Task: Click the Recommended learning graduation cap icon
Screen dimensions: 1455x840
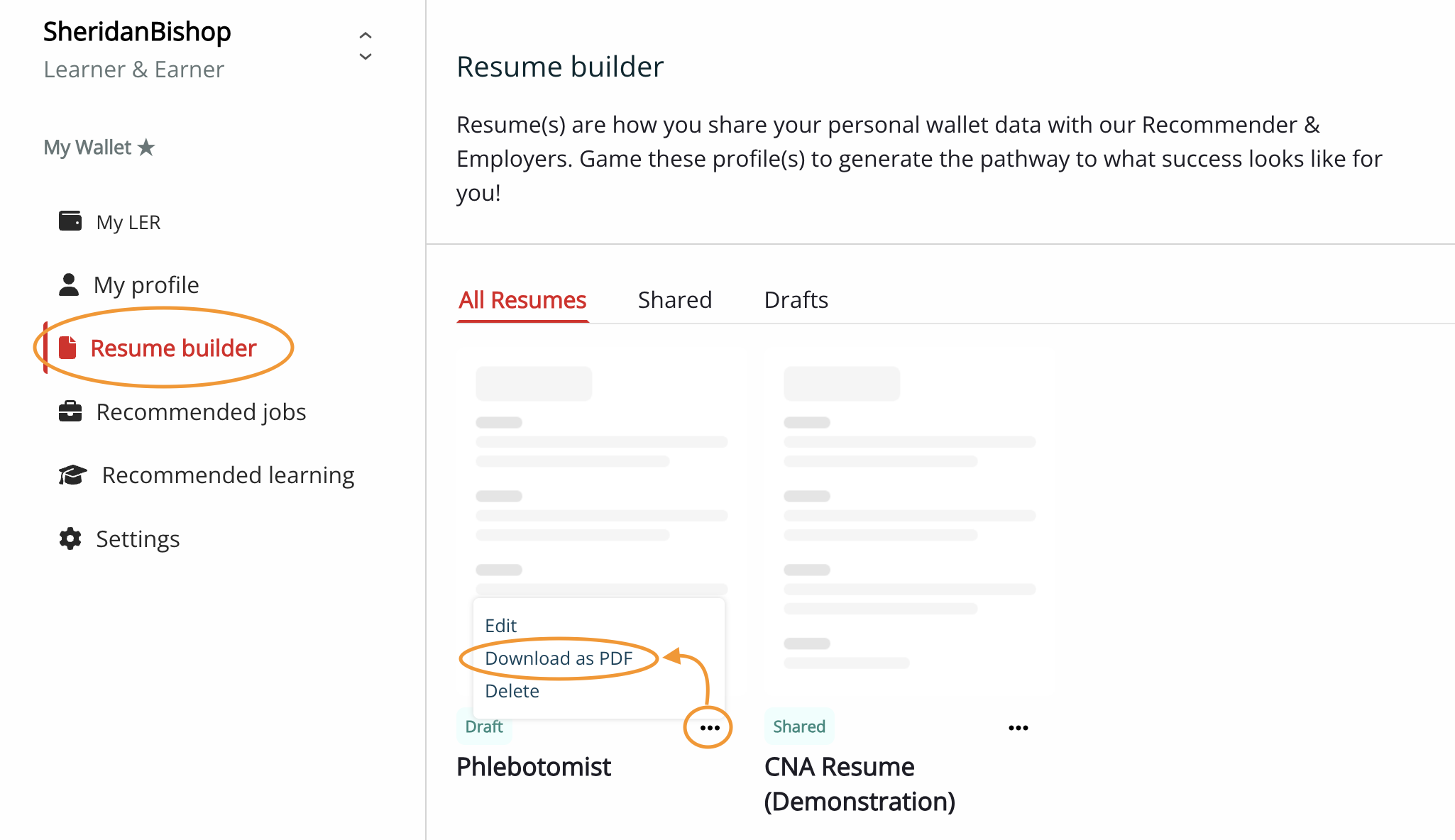Action: coord(72,475)
